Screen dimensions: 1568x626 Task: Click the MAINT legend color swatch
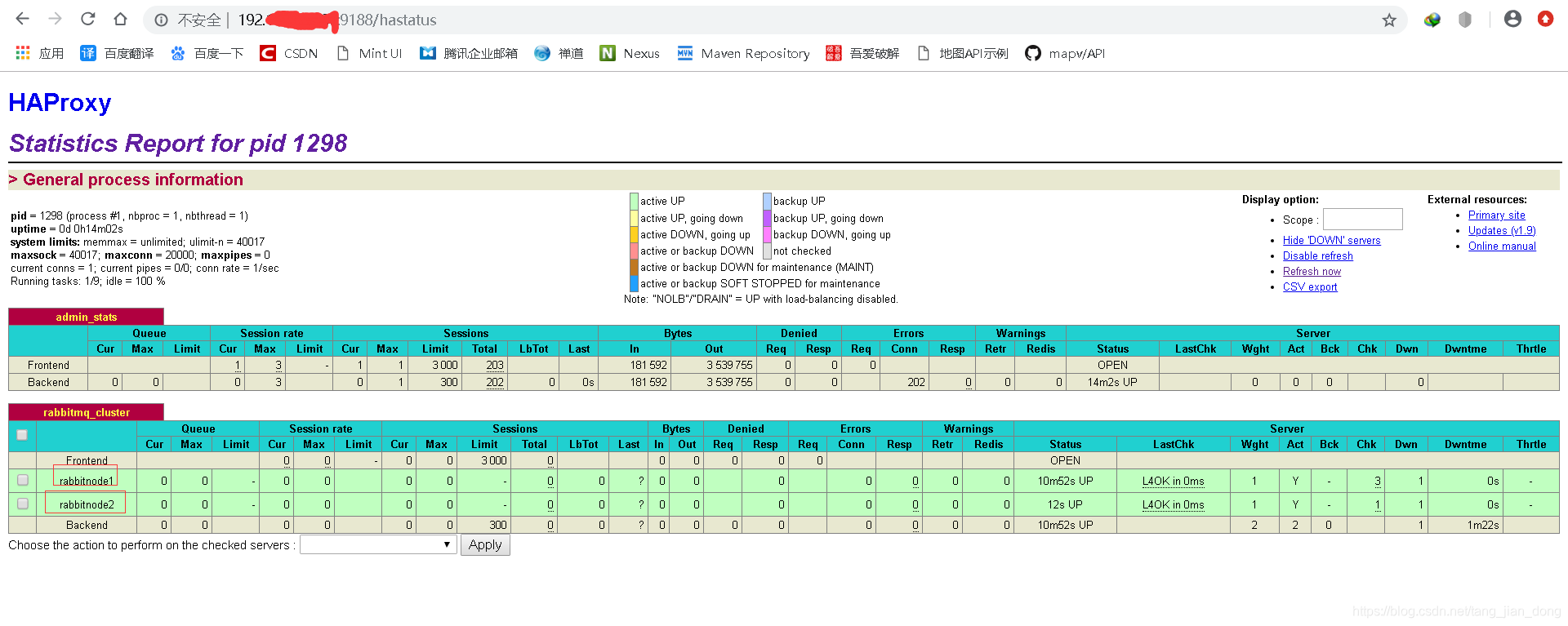634,267
